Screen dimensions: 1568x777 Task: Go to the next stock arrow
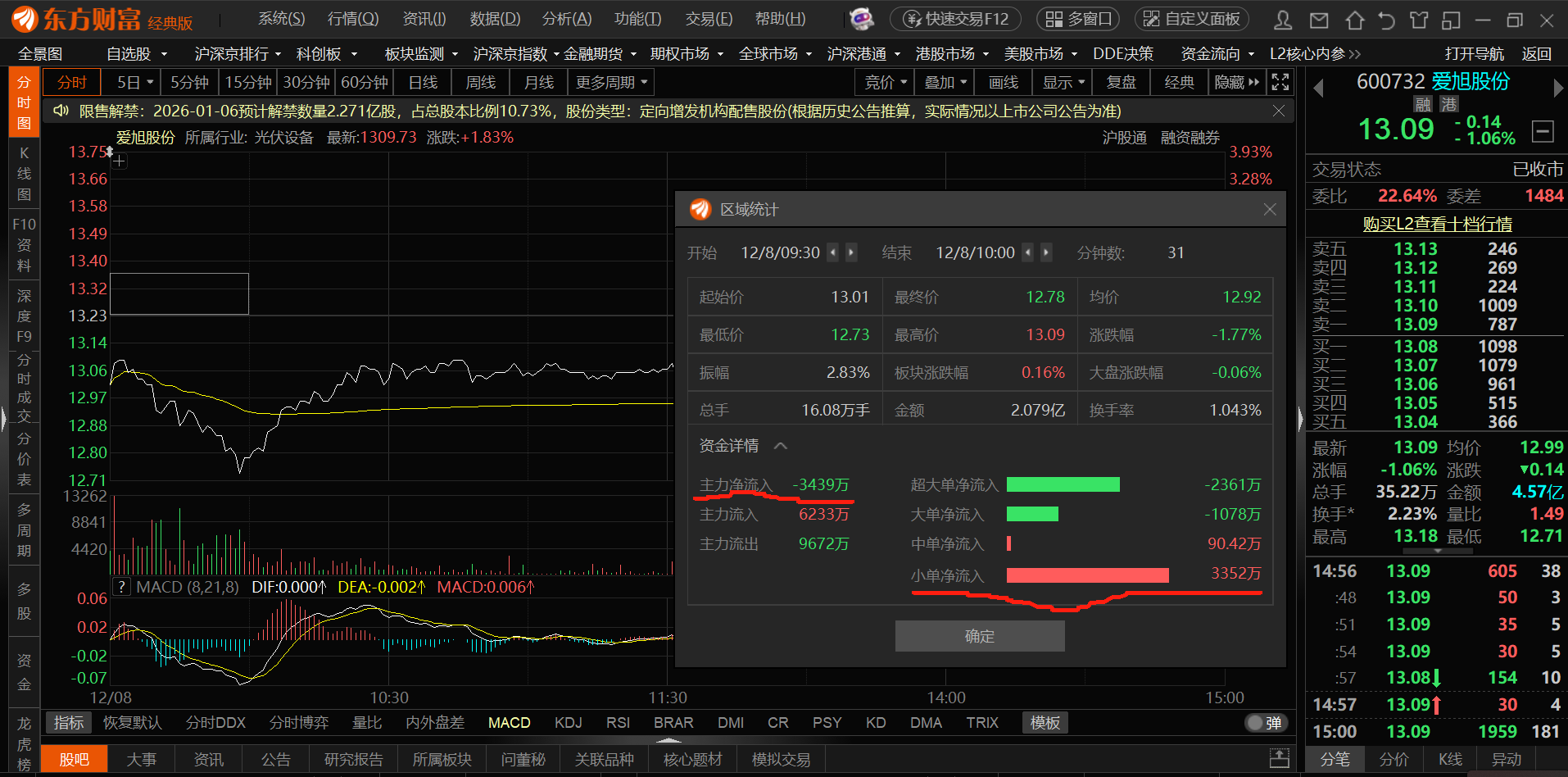(x=1557, y=88)
